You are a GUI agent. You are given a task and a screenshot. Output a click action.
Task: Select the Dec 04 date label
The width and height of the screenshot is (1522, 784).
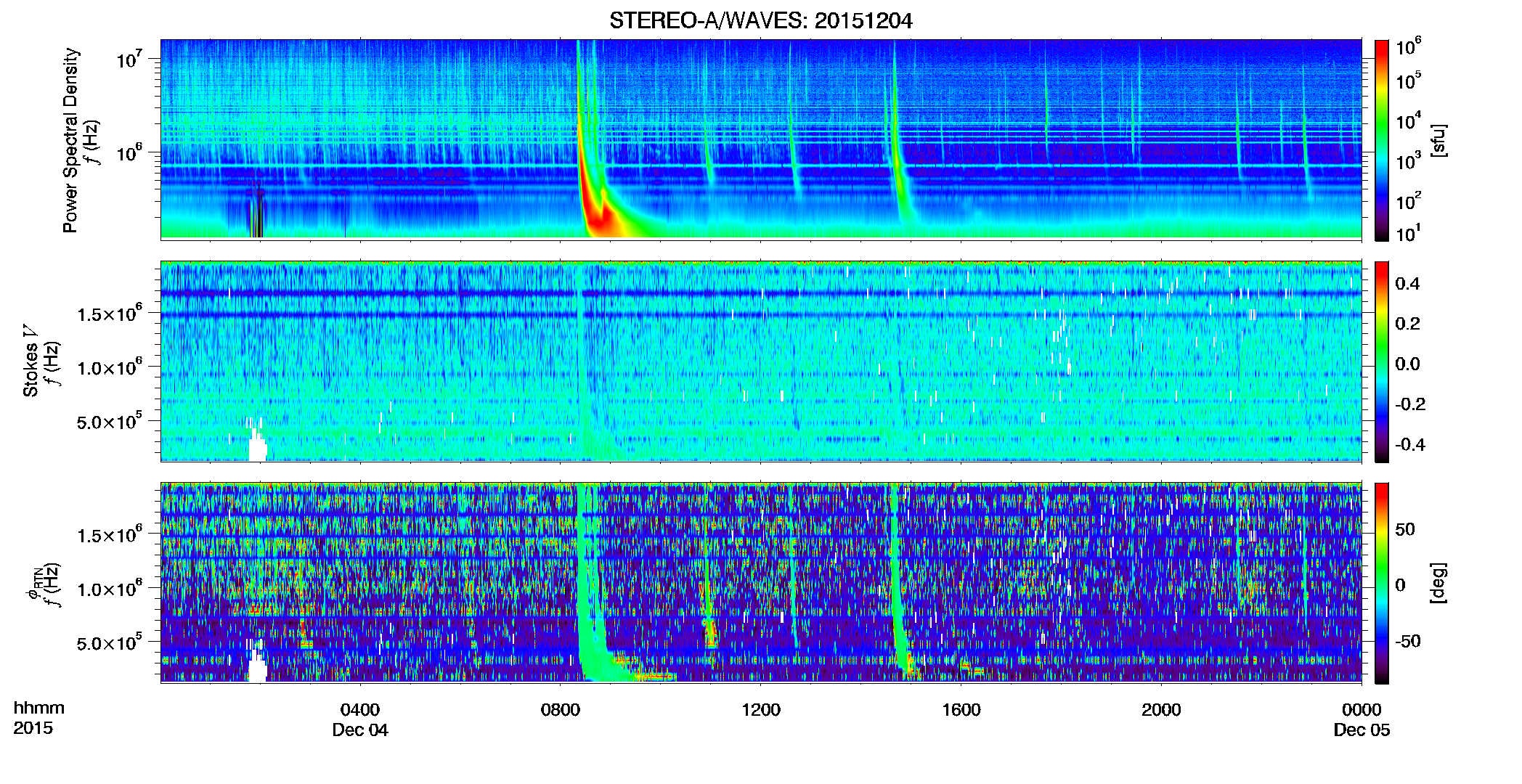point(360,730)
